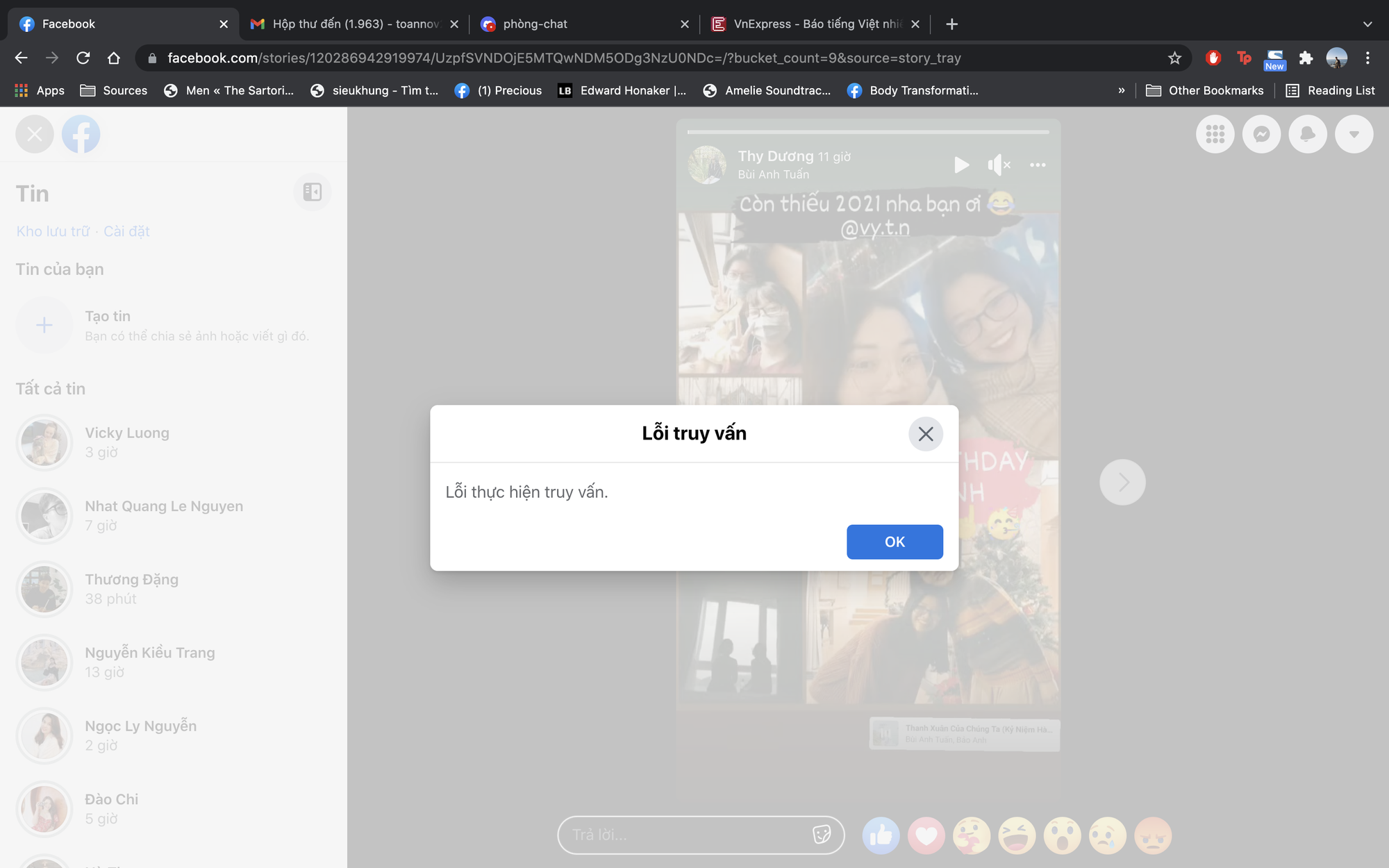1389x868 pixels.
Task: Open the Facebook menu grid icon
Action: [x=1215, y=134]
